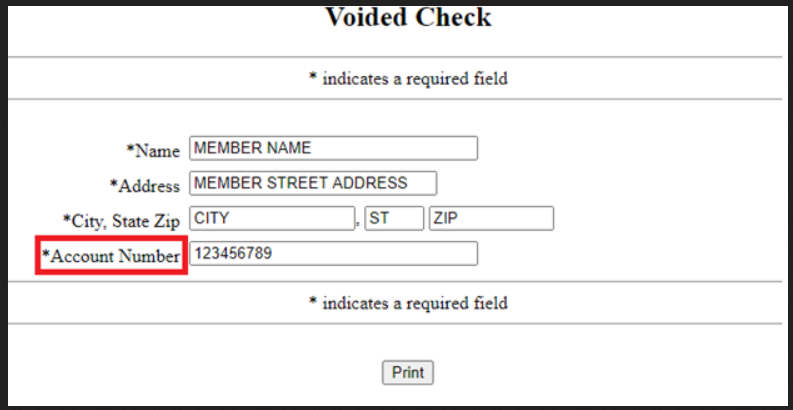
Task: Click the Name field label
Action: coord(153,150)
